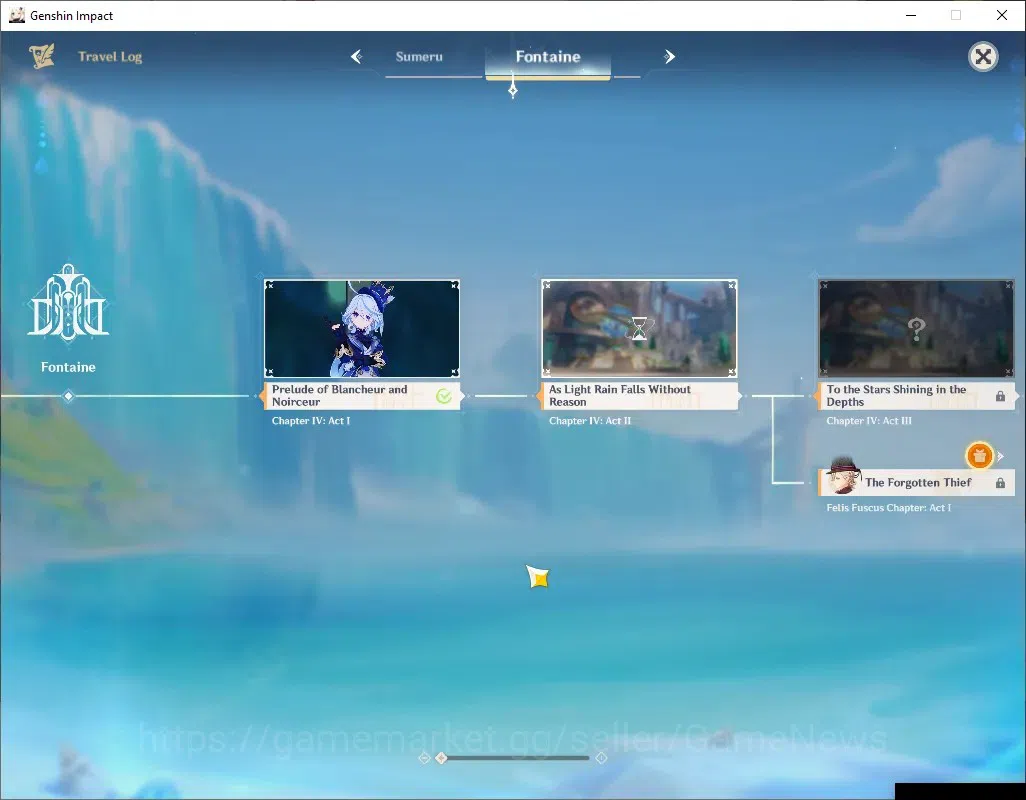1026x800 pixels.
Task: Click the Chapter IV: Act III label
Action: click(x=868, y=421)
